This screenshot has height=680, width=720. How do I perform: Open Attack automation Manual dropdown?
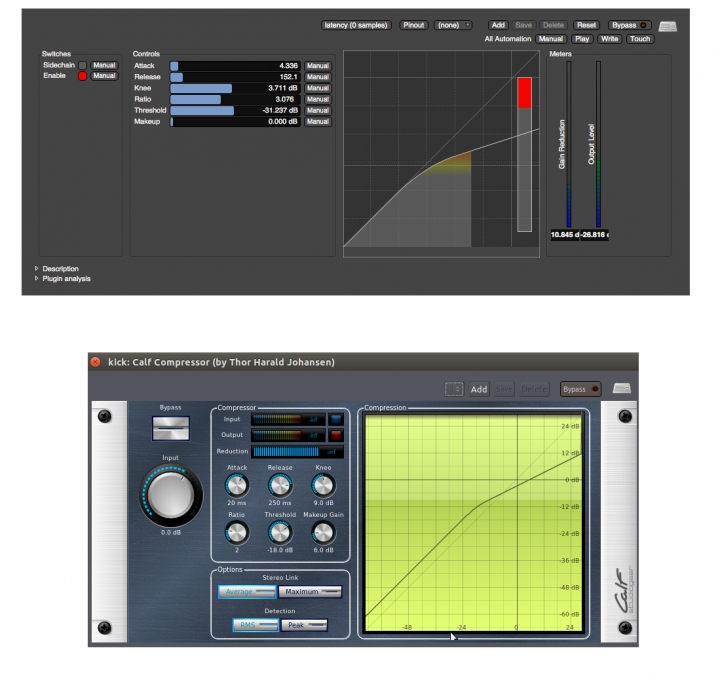(317, 66)
